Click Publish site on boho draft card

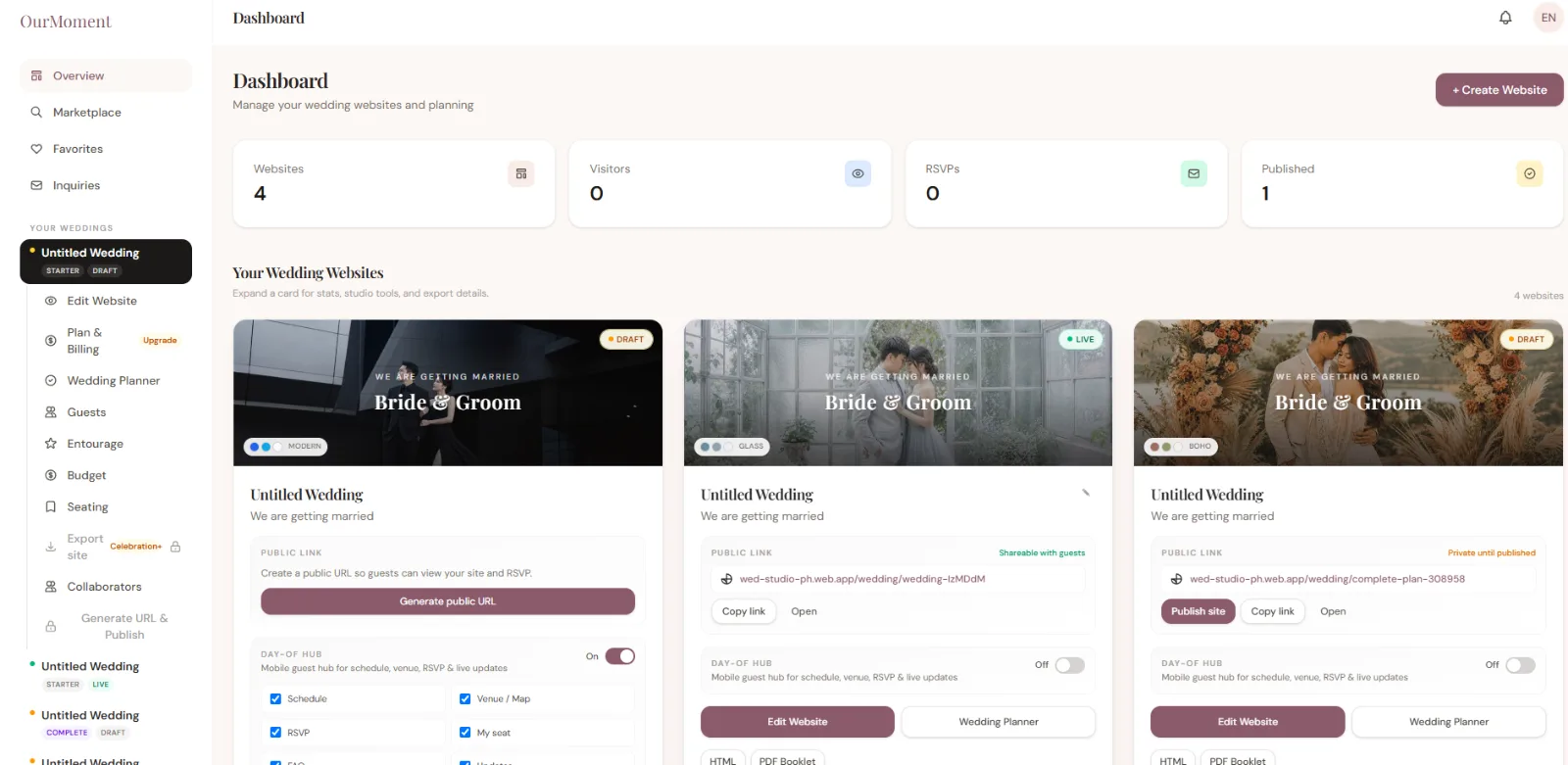click(1198, 611)
